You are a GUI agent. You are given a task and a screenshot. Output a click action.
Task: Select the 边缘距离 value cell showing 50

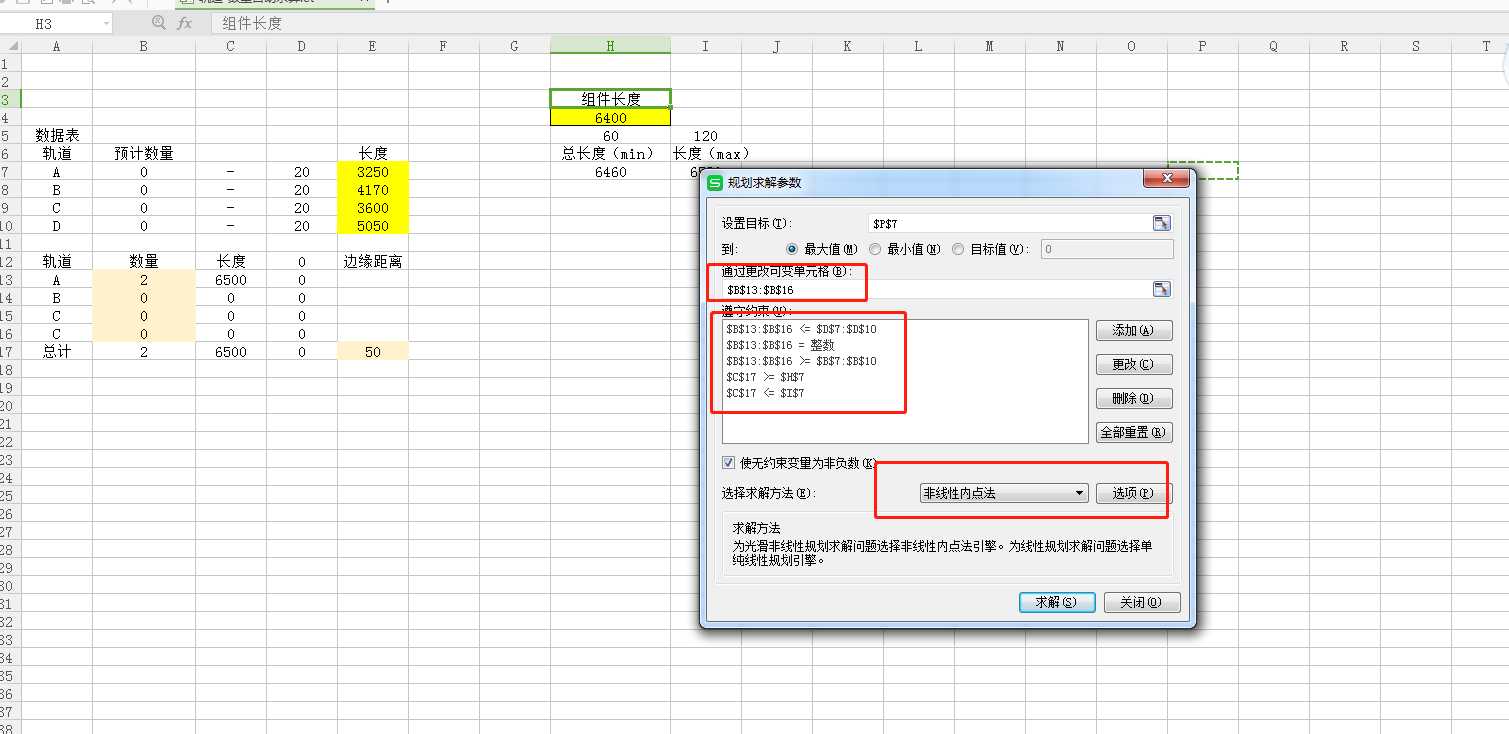tap(373, 352)
